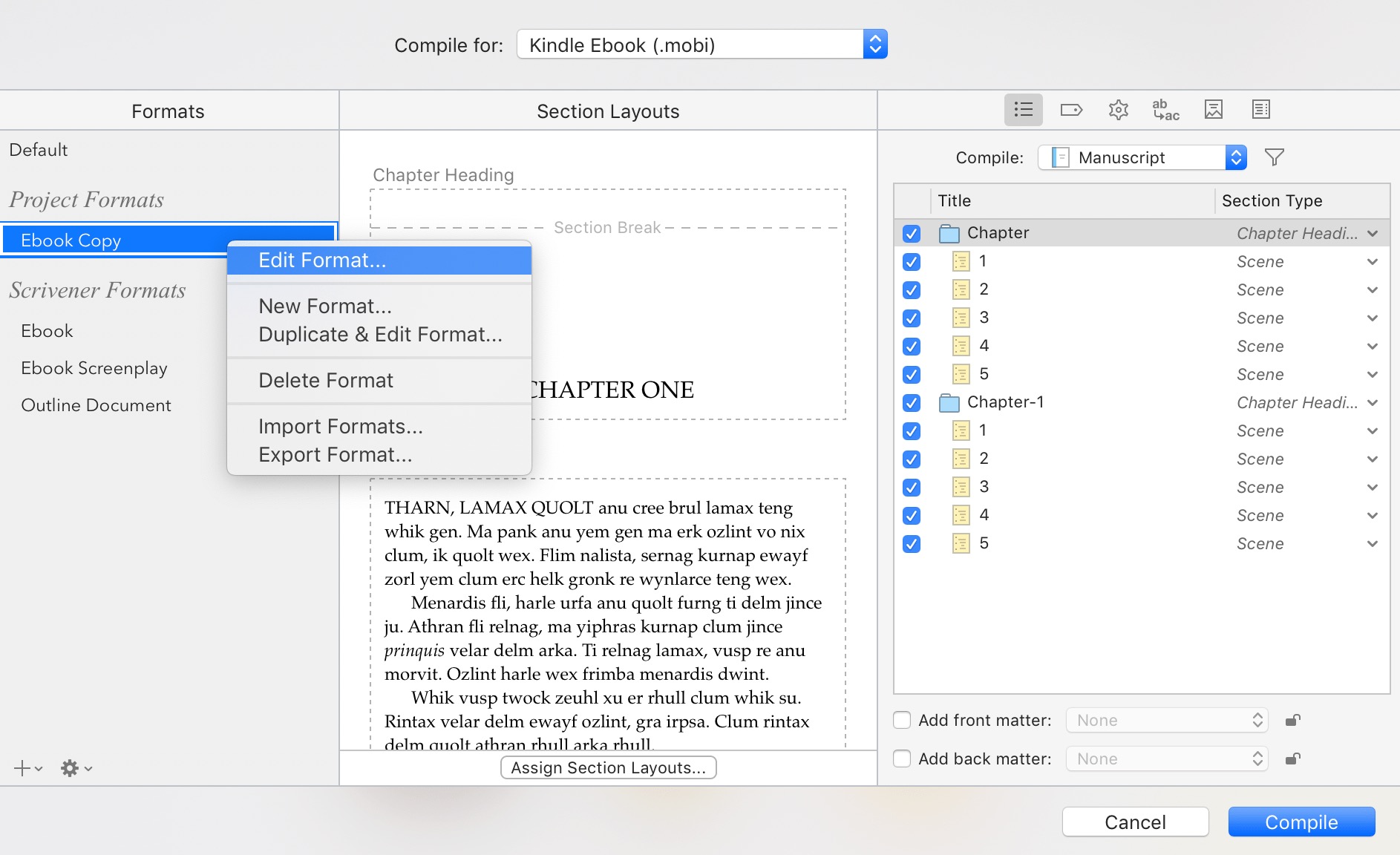Enable the Add back matter checkbox
This screenshot has width=1400, height=855.
(902, 759)
